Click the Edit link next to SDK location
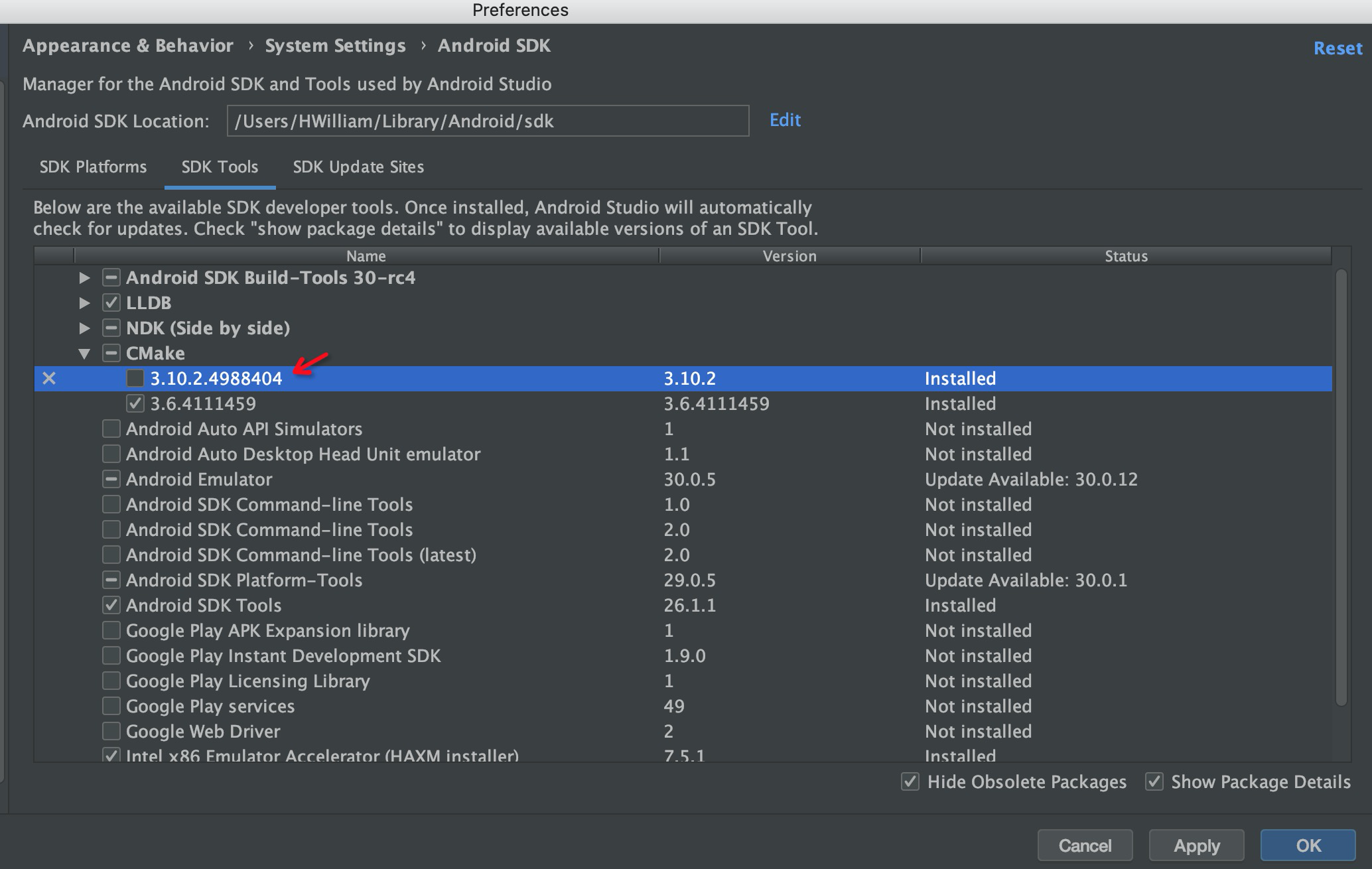 pyautogui.click(x=785, y=120)
